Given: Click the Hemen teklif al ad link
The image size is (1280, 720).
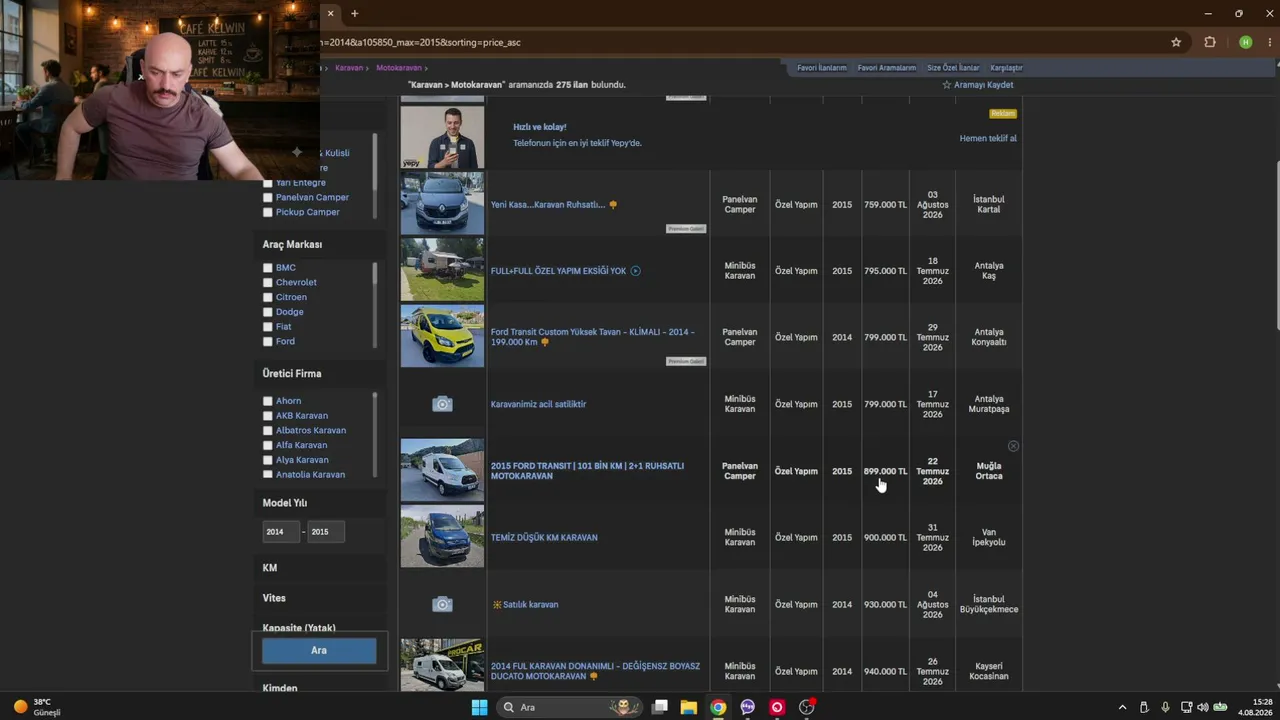Looking at the screenshot, I should point(988,138).
